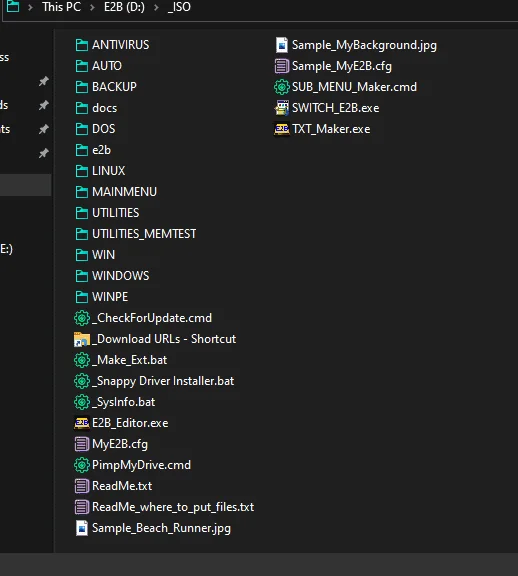The image size is (518, 576).
Task: Click the UTILITIES_MEMTEST folder icon
Action: [82, 234]
